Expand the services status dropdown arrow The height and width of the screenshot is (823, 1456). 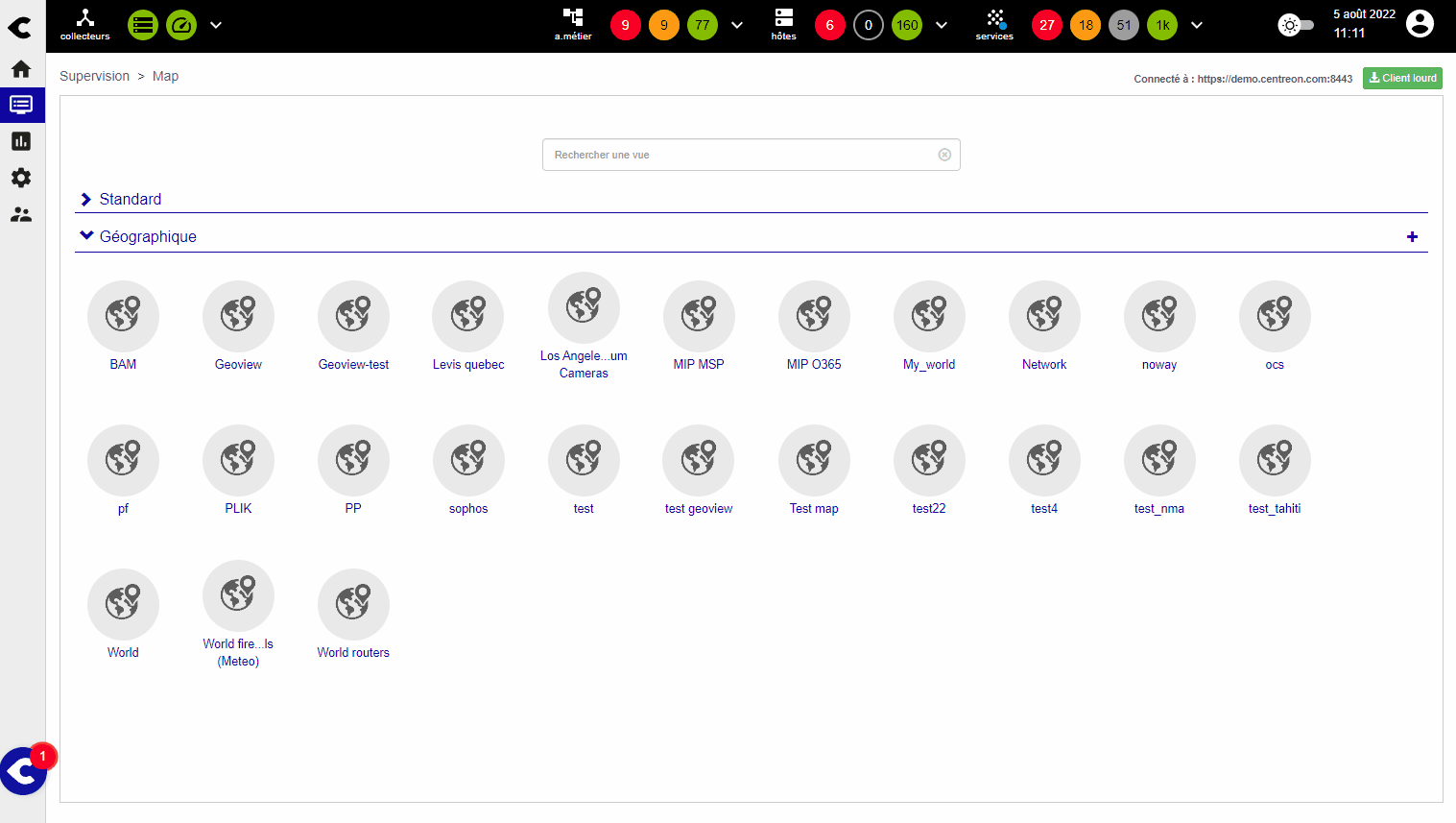coord(1197,25)
